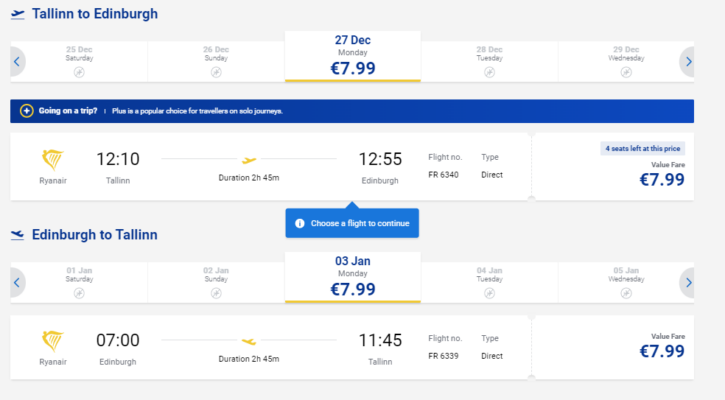Select the 27 Dec Monday date tab
The height and width of the screenshot is (400, 725).
pos(353,56)
